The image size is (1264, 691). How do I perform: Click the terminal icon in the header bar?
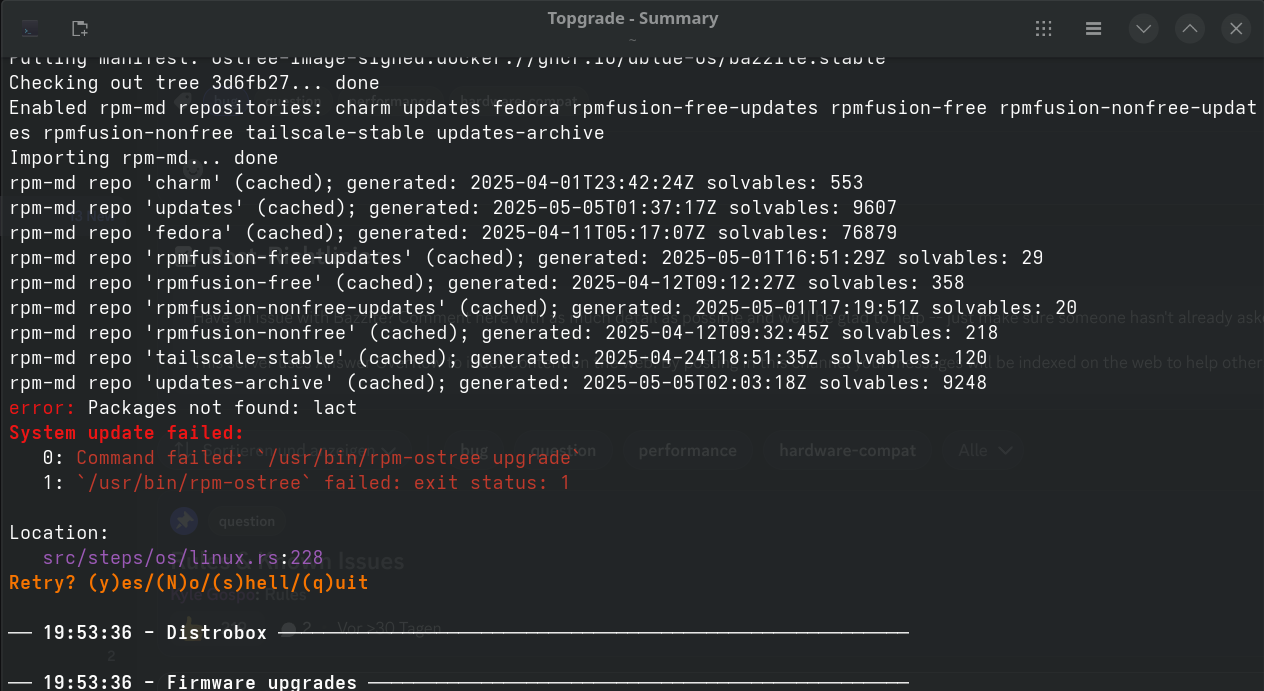30,28
